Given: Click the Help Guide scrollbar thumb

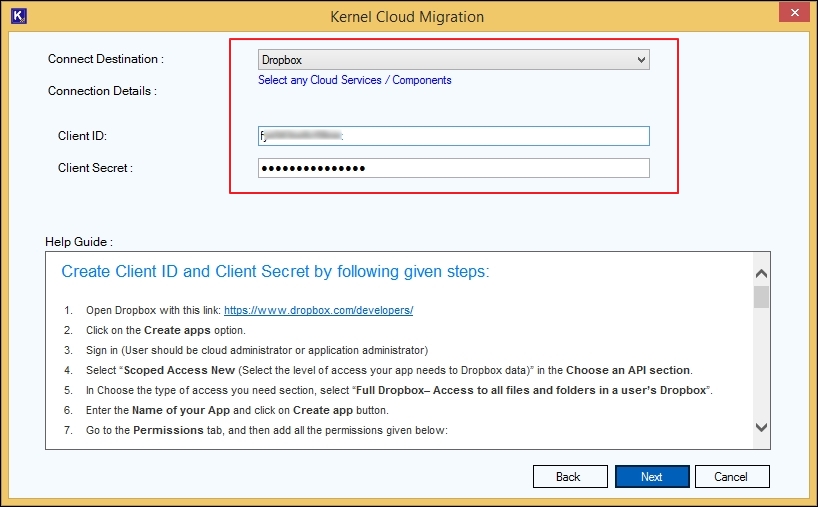Looking at the screenshot, I should [x=762, y=297].
